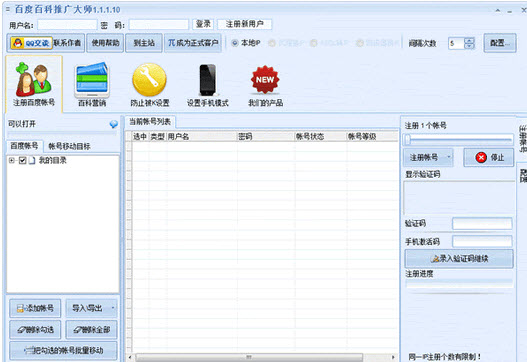Click the 注册 1 个帐号 slider handle
The image size is (527, 362).
tap(408, 139)
